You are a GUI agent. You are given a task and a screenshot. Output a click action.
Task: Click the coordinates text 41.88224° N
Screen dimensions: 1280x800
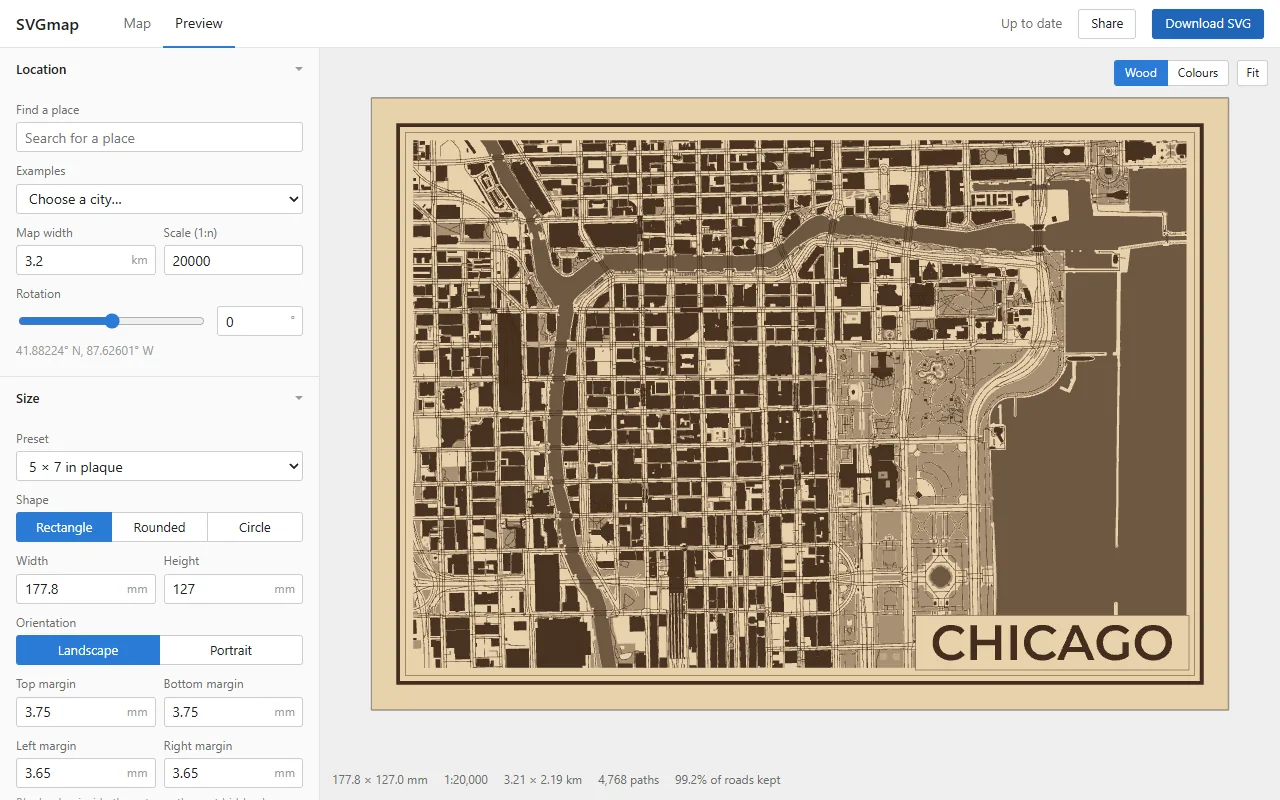click(x=85, y=351)
